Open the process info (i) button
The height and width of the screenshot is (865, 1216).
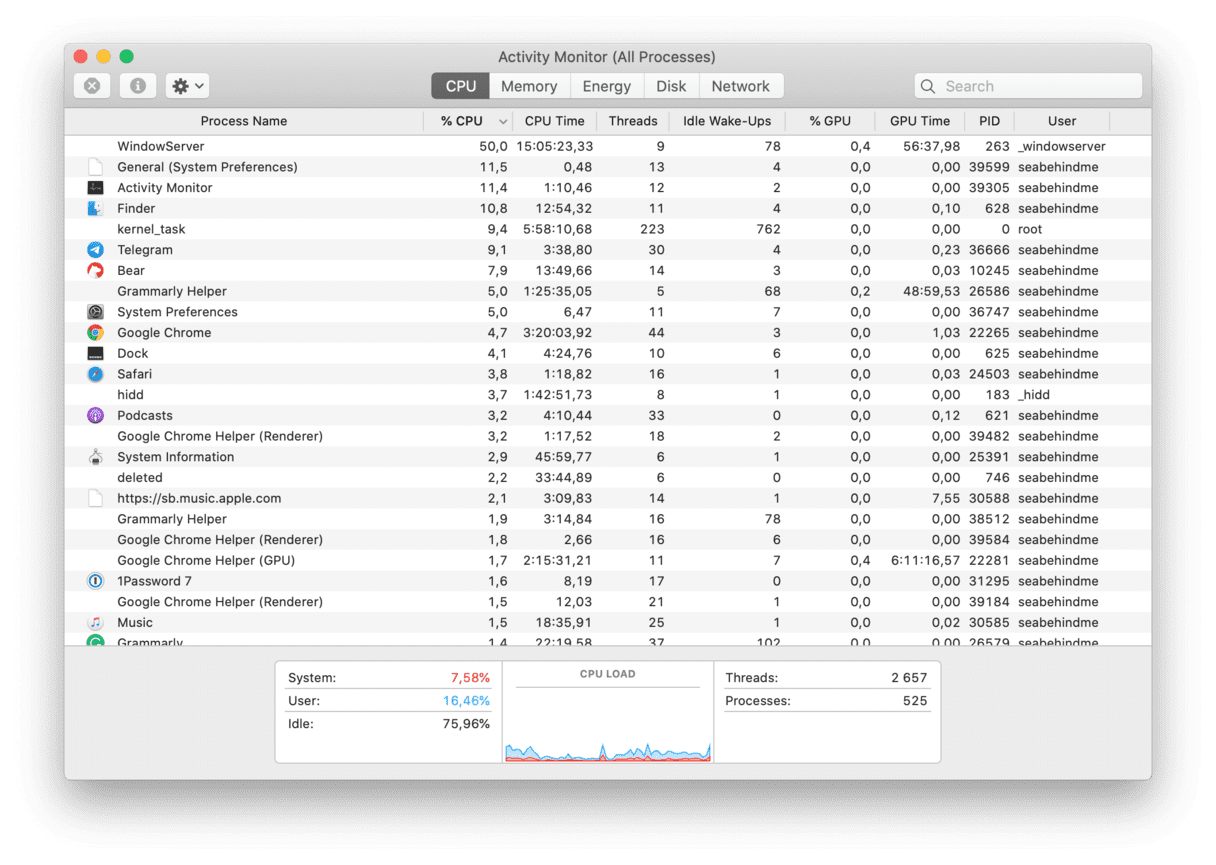click(x=138, y=86)
